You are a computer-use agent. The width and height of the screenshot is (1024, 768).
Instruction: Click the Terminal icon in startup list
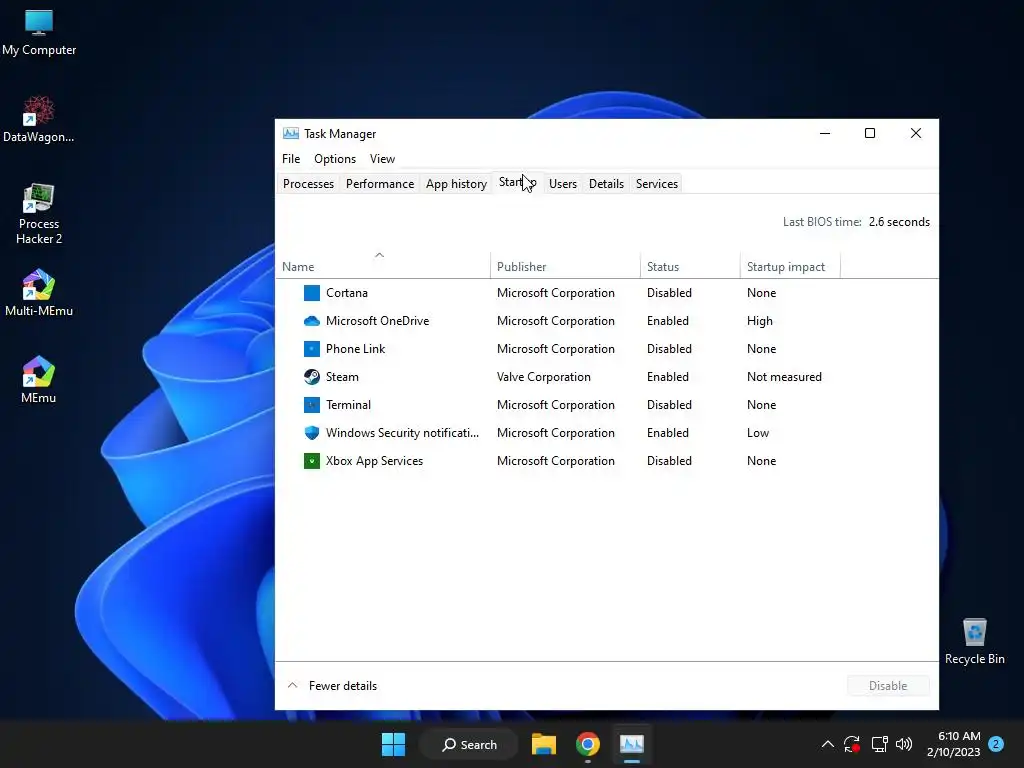[312, 405]
